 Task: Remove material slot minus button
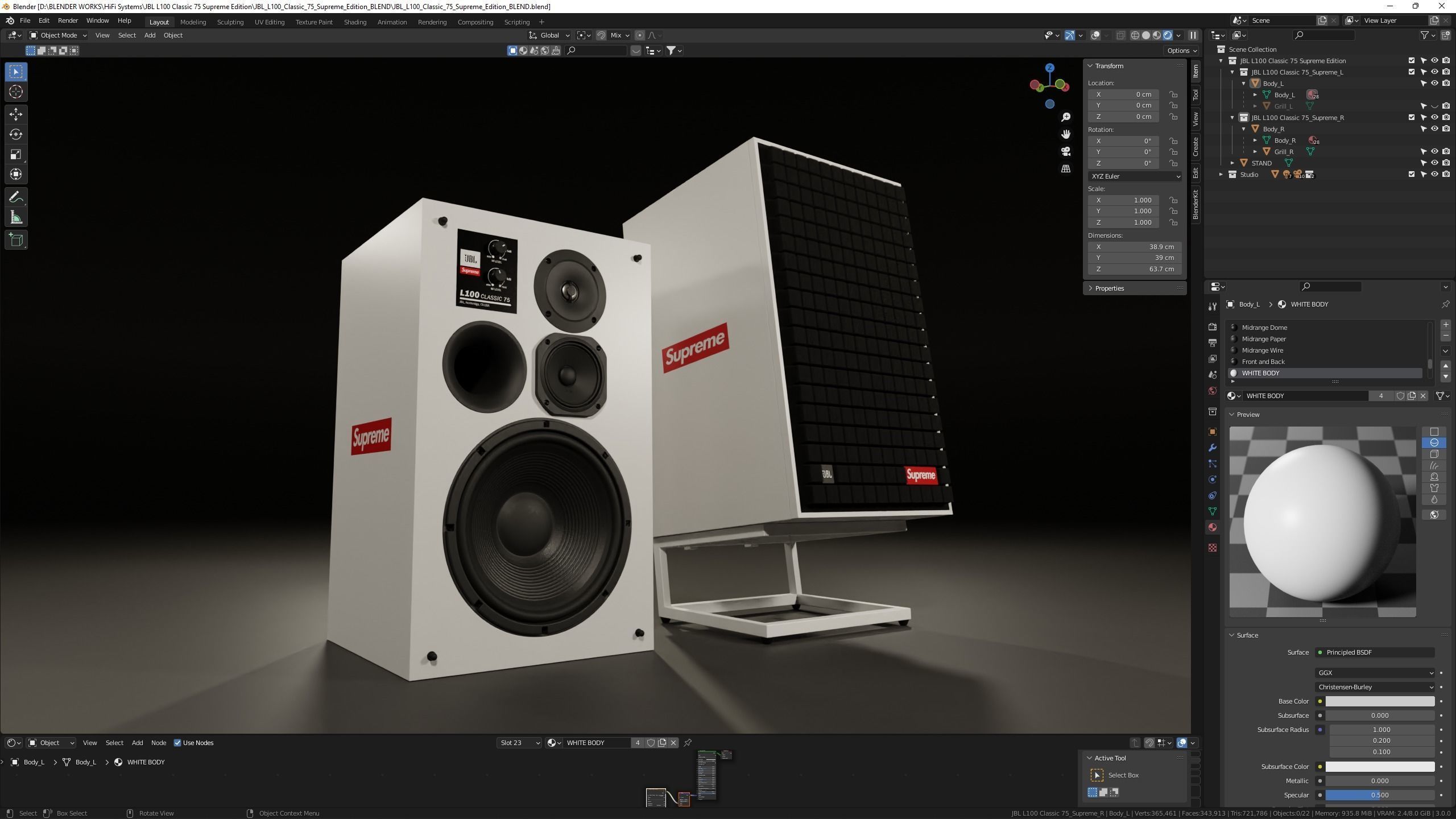point(1446,336)
